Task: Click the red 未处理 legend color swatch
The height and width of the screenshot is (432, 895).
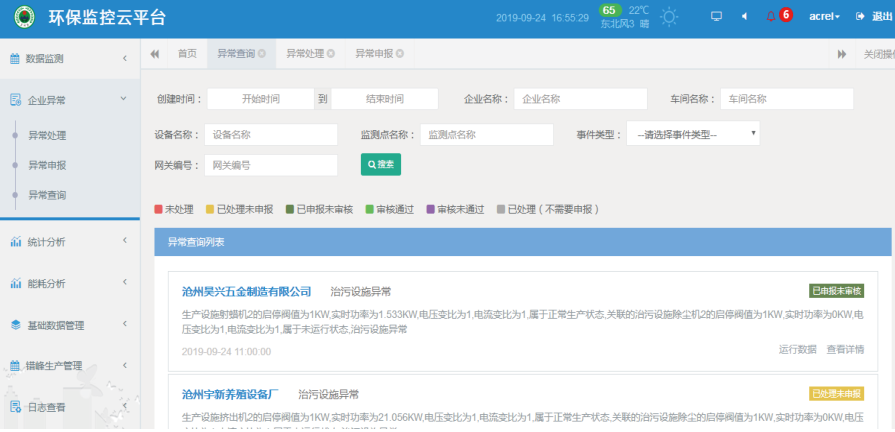Action: click(158, 210)
